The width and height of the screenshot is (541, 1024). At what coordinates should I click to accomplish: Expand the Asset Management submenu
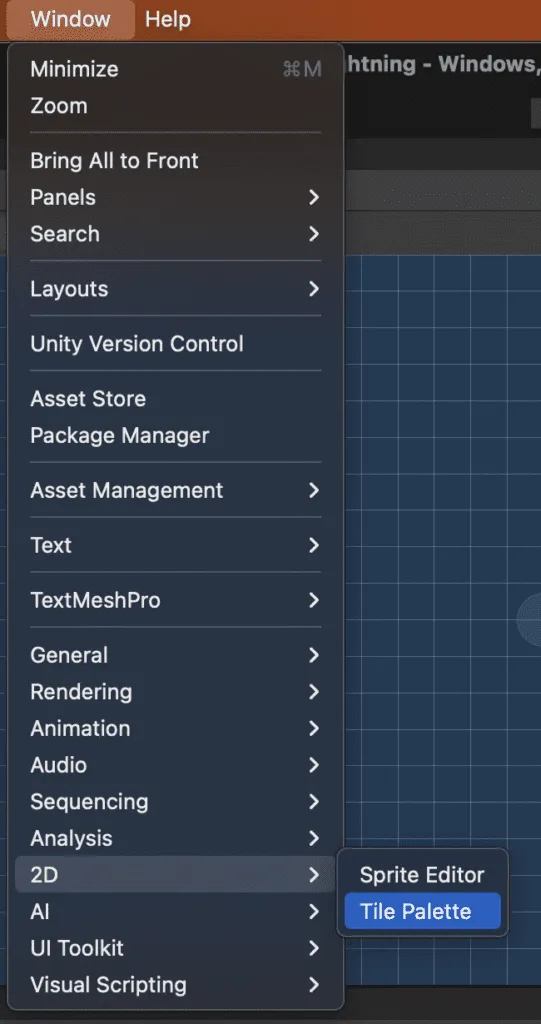tap(175, 490)
